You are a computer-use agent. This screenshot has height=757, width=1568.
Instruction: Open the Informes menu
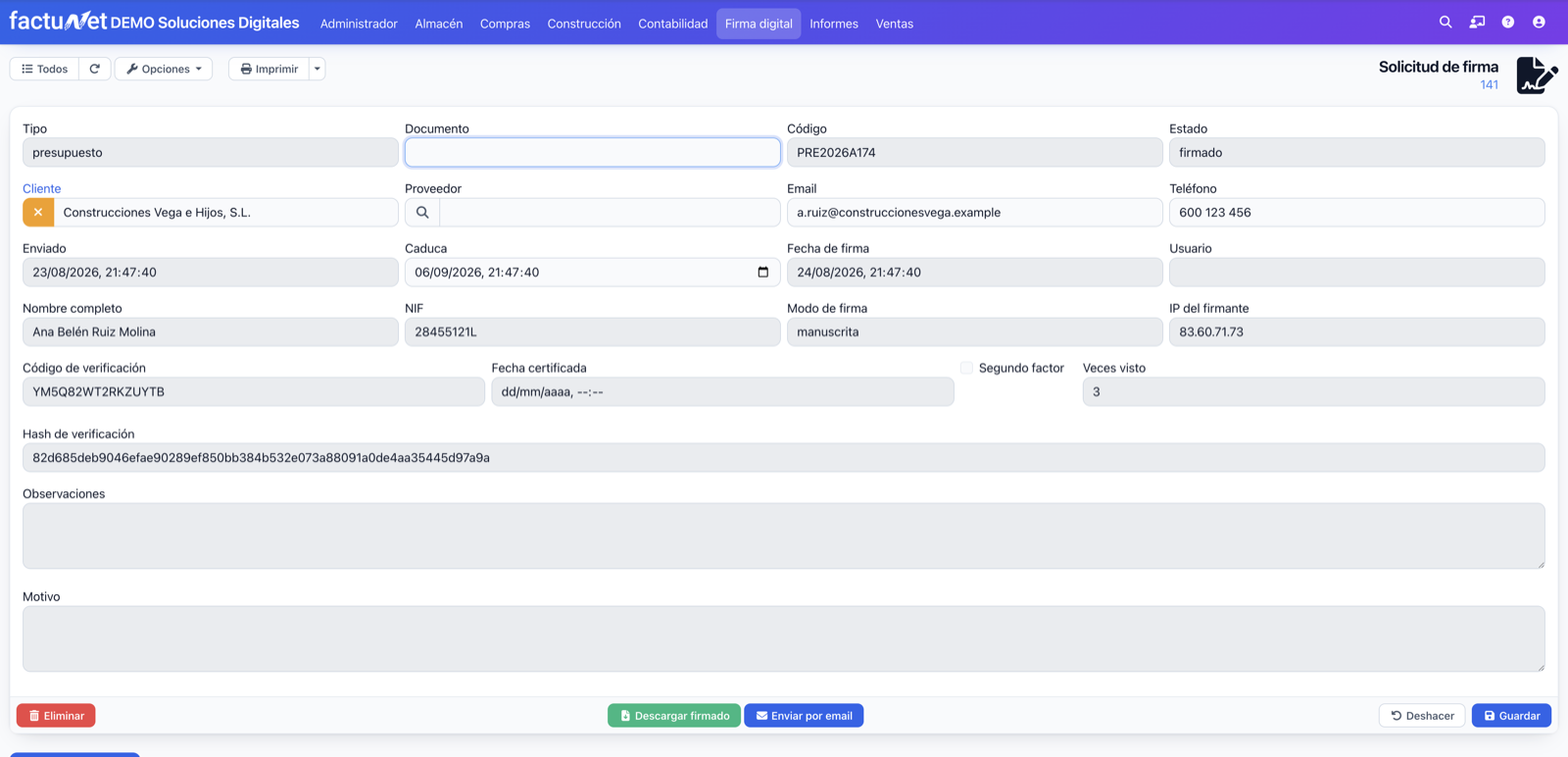(x=834, y=24)
